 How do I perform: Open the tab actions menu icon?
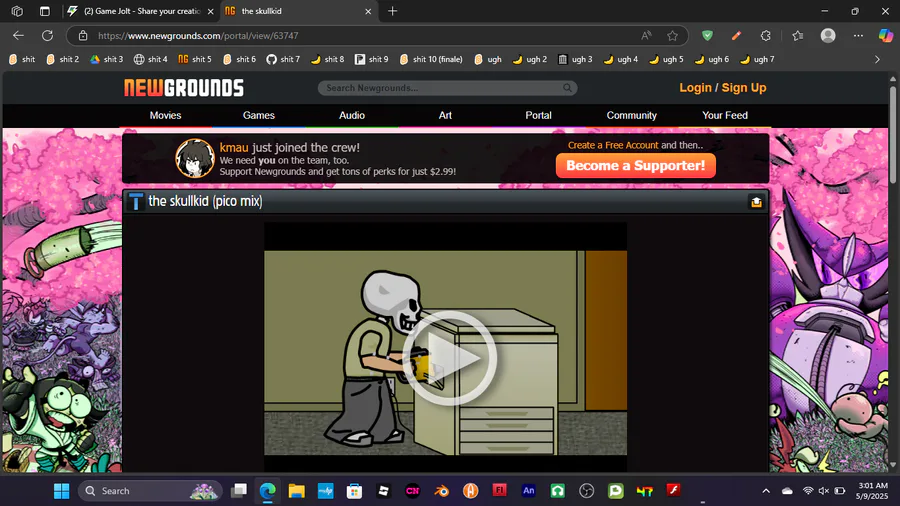point(45,11)
